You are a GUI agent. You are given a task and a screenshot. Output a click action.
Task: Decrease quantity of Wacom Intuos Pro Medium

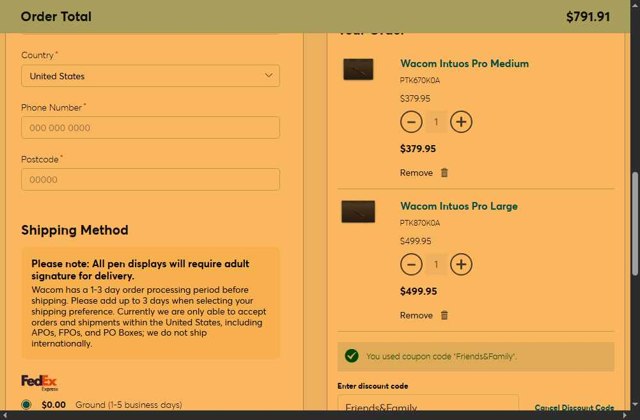(411, 122)
